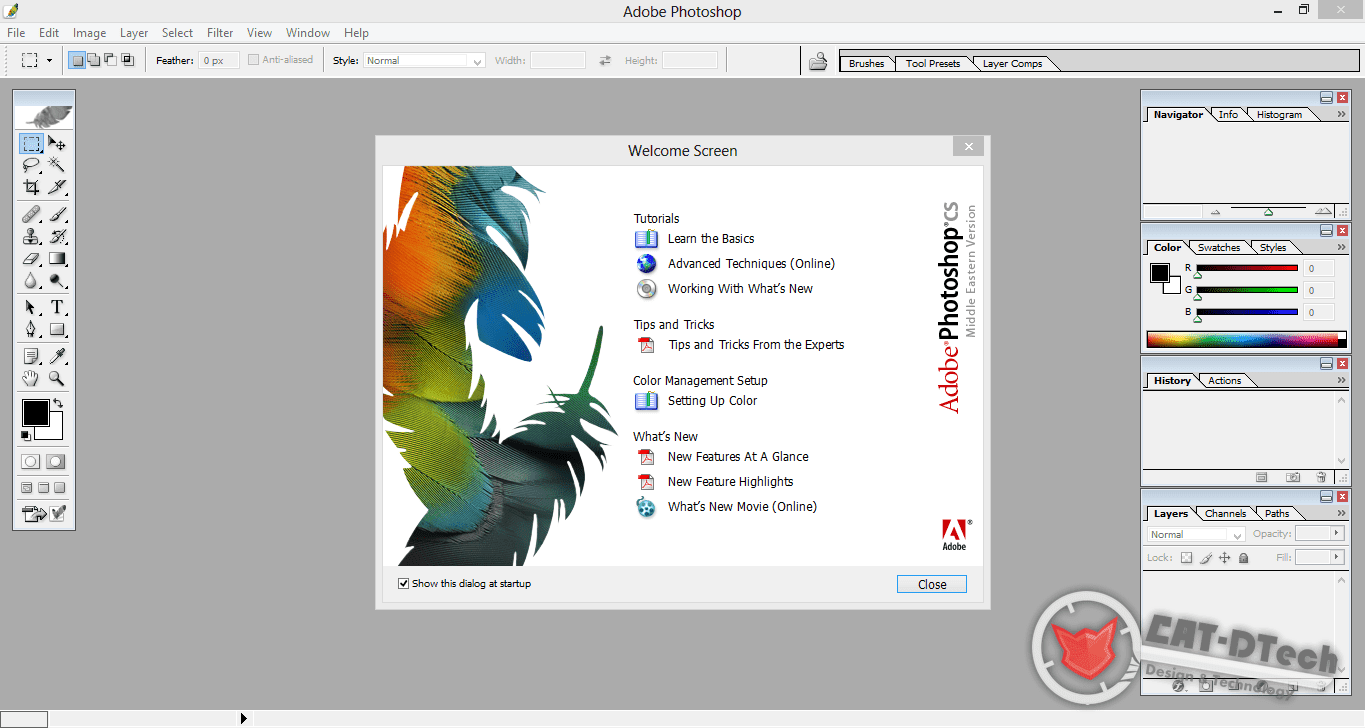The width and height of the screenshot is (1365, 728).
Task: Choose the Blur tool
Action: click(x=31, y=280)
